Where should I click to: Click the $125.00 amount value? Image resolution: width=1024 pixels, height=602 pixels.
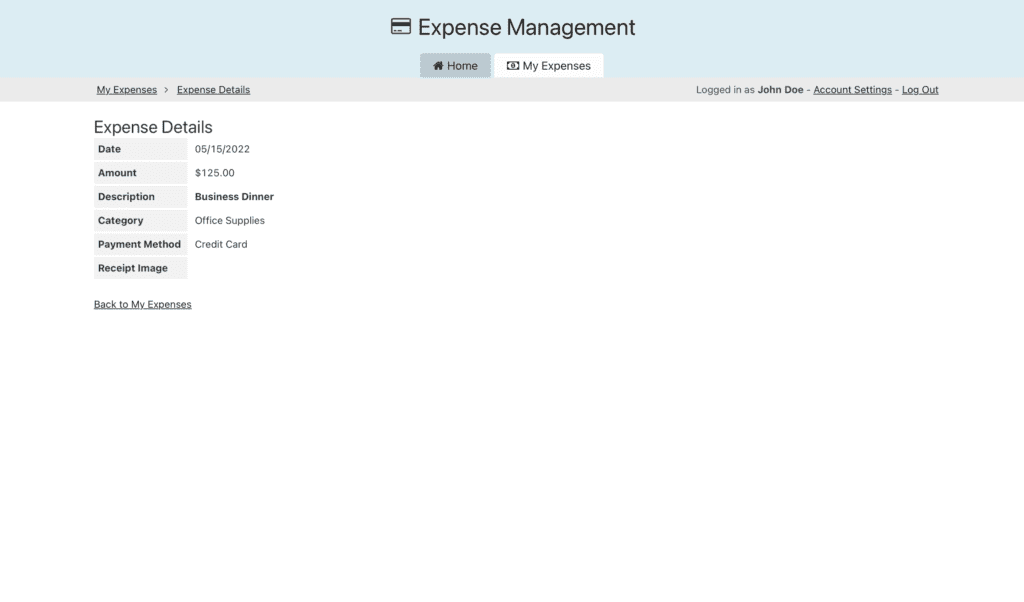click(214, 173)
